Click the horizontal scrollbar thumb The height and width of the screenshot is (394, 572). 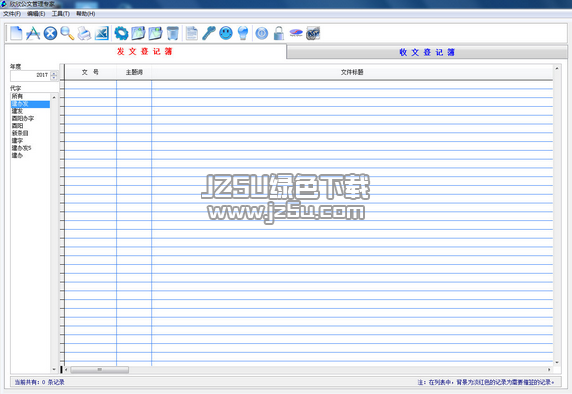(x=99, y=370)
